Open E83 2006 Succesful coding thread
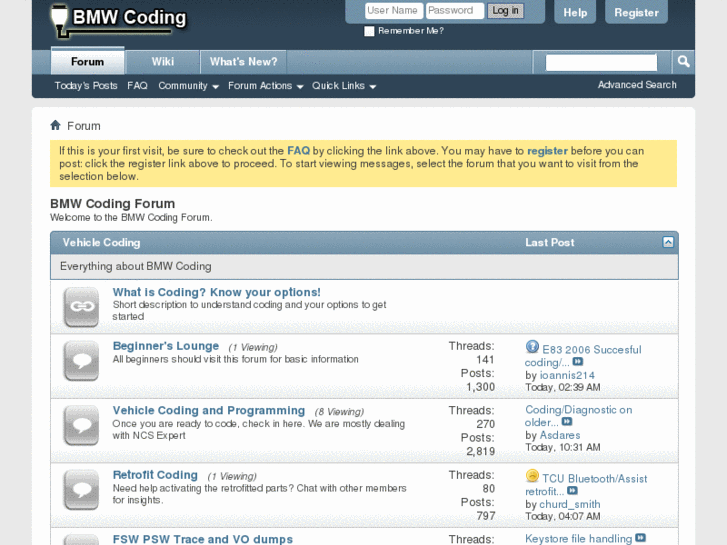The image size is (727, 545). pyautogui.click(x=583, y=356)
